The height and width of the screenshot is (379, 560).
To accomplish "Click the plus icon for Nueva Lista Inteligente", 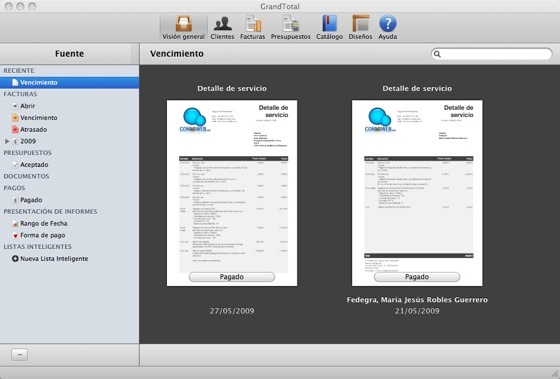I will [15, 259].
